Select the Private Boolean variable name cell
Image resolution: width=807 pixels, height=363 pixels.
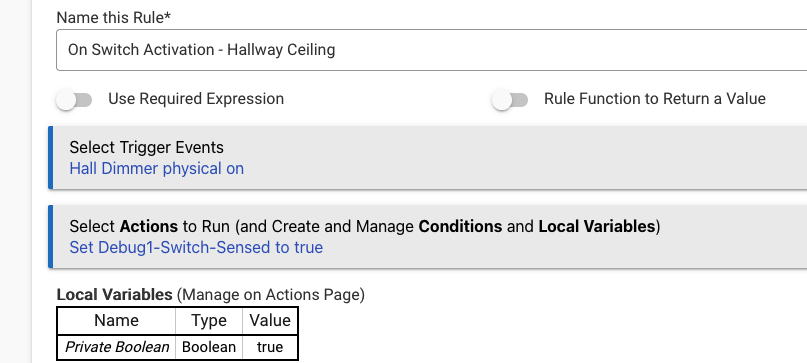pos(116,347)
